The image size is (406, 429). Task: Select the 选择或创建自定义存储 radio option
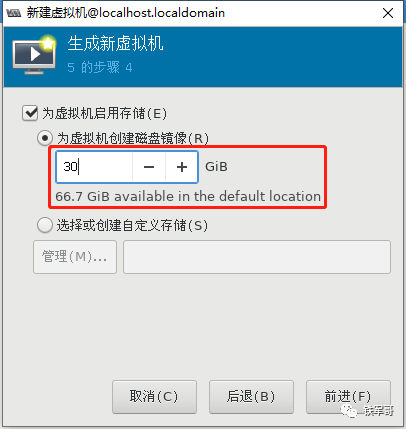tap(45, 225)
